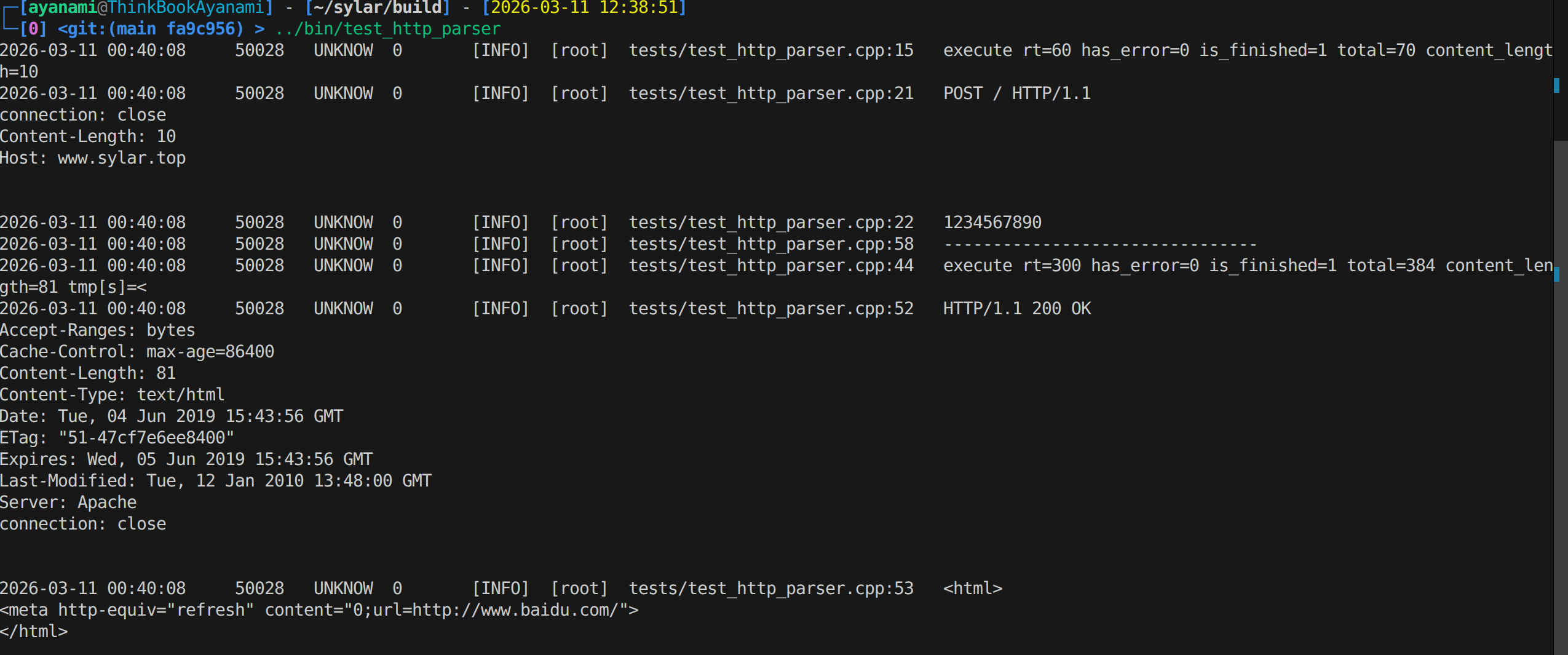
Task: Click the terminal scrollbar thumb
Action: coord(1561,394)
